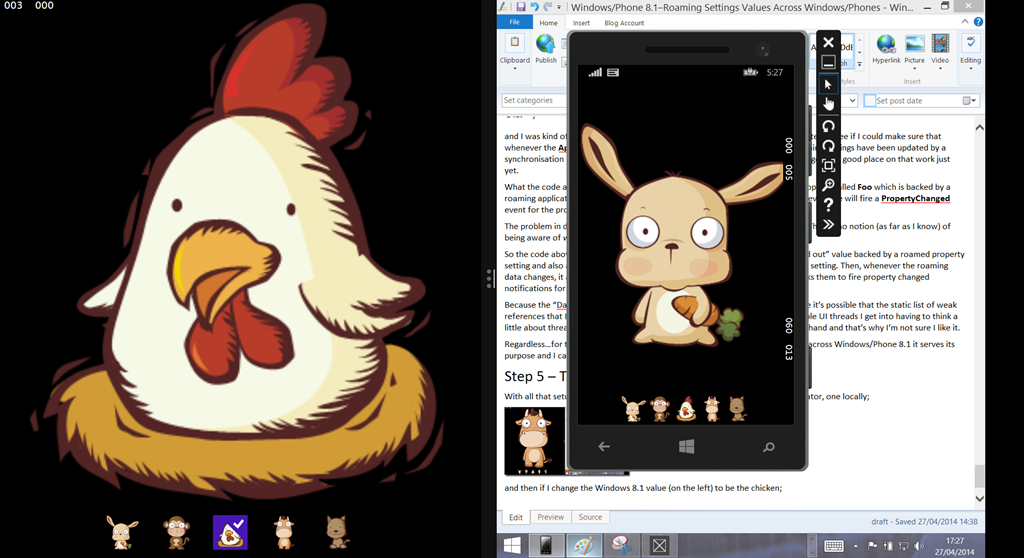Switch to the Home ribbon tab

coord(549,23)
